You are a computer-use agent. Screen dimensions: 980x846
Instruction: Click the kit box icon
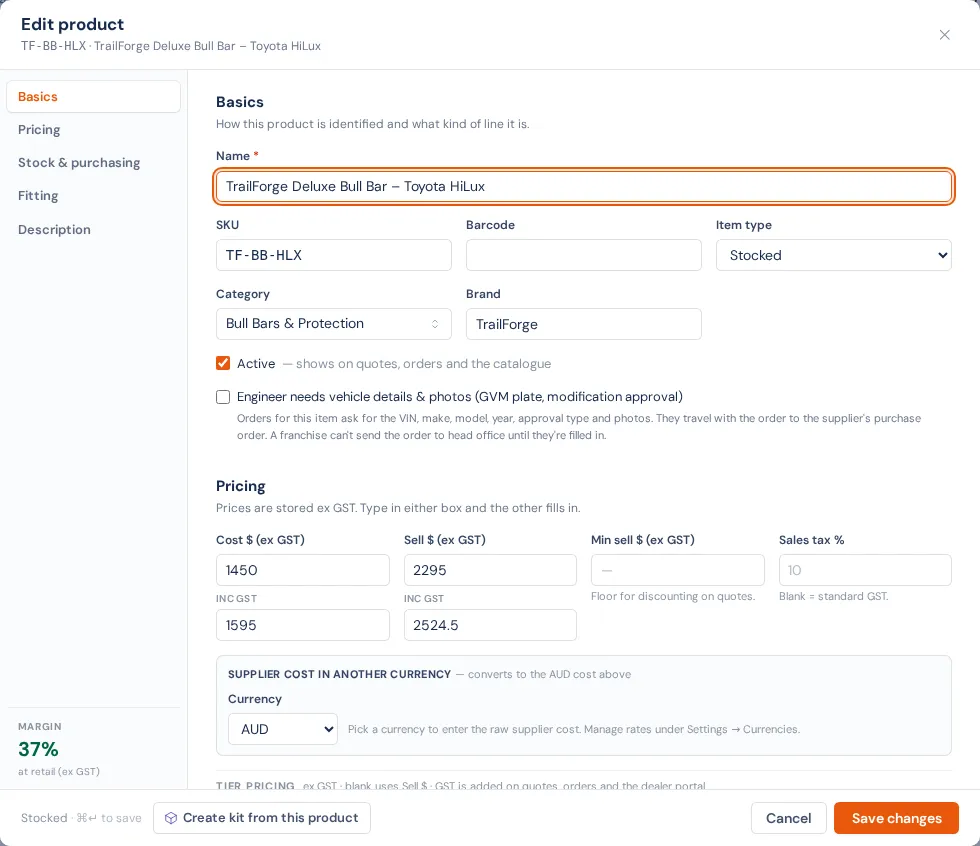171,818
